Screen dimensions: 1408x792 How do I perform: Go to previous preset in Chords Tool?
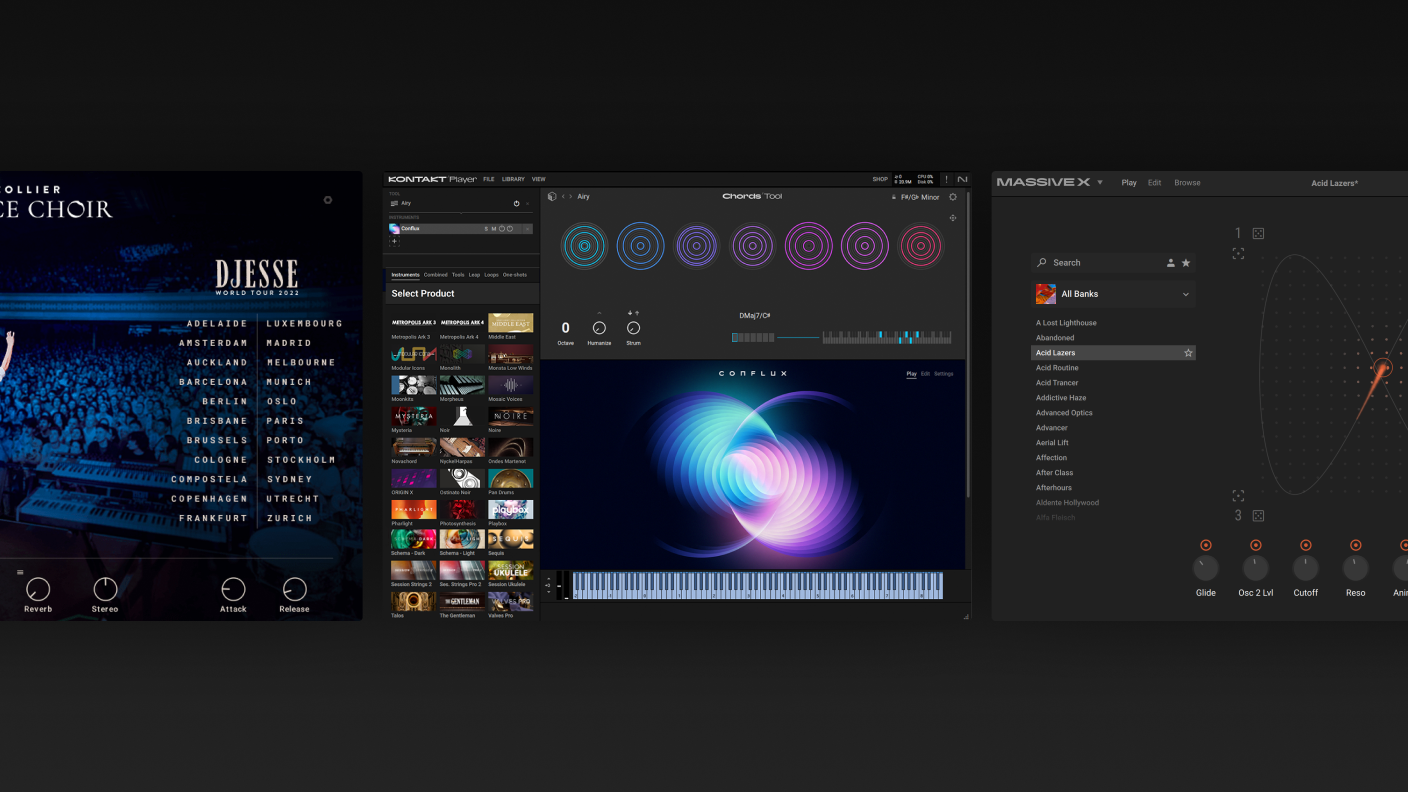pos(563,197)
